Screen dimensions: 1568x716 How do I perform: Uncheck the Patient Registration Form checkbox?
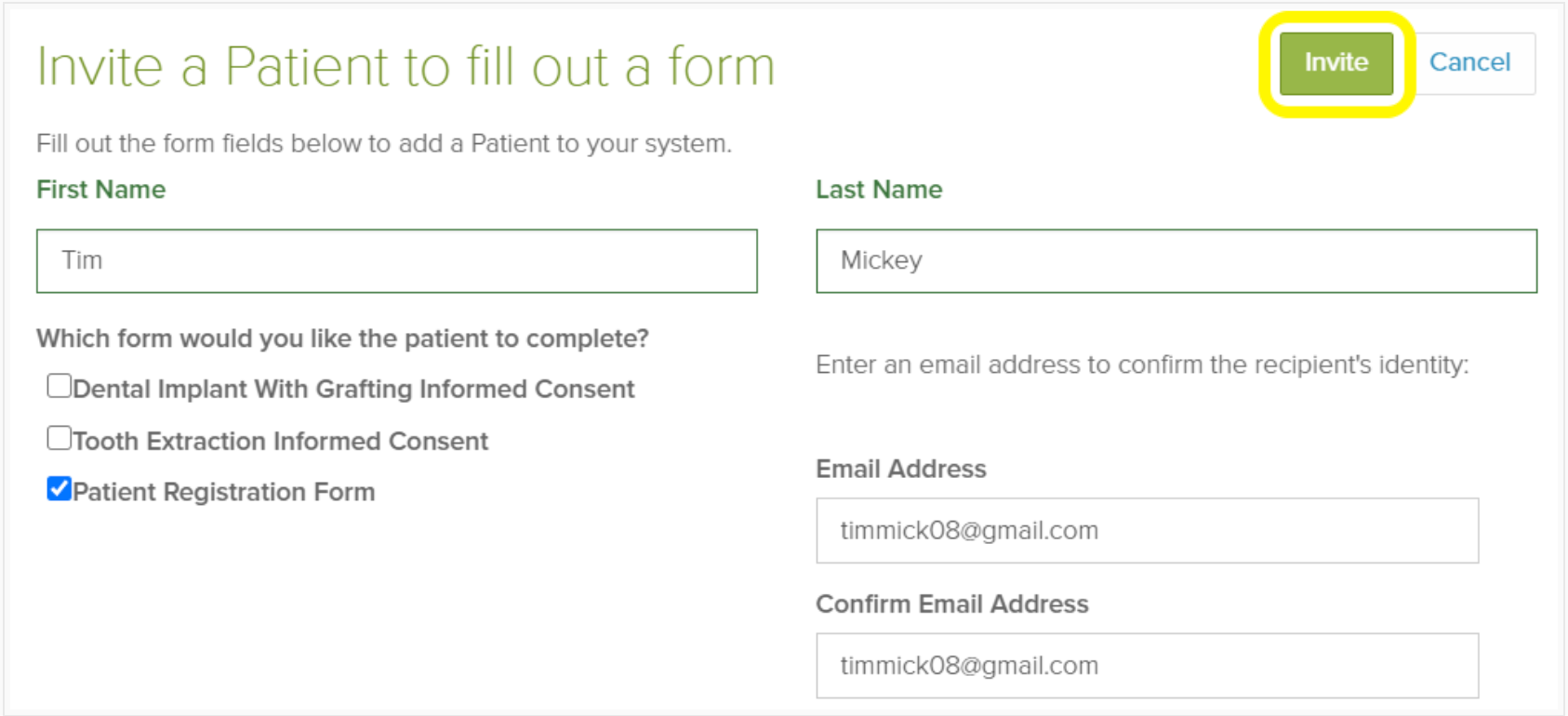click(60, 489)
